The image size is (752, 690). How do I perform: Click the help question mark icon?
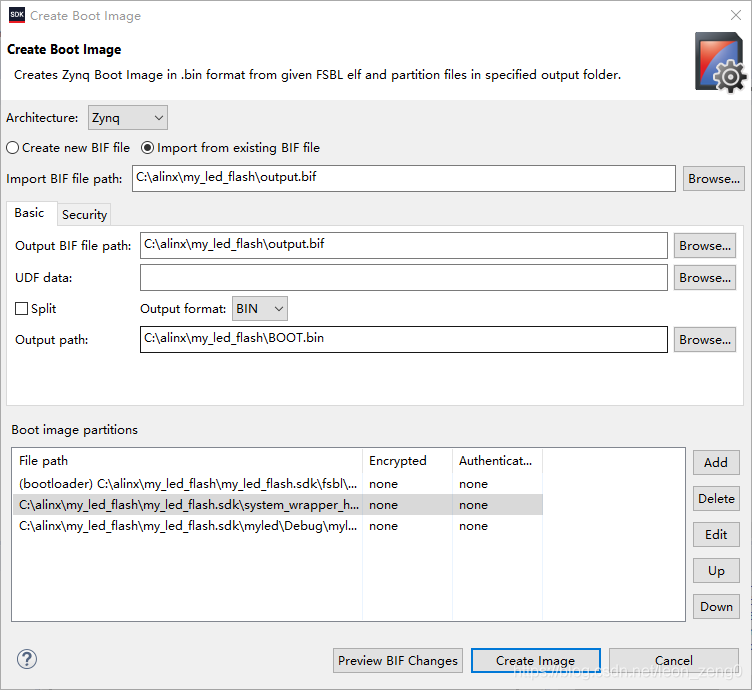[27, 659]
